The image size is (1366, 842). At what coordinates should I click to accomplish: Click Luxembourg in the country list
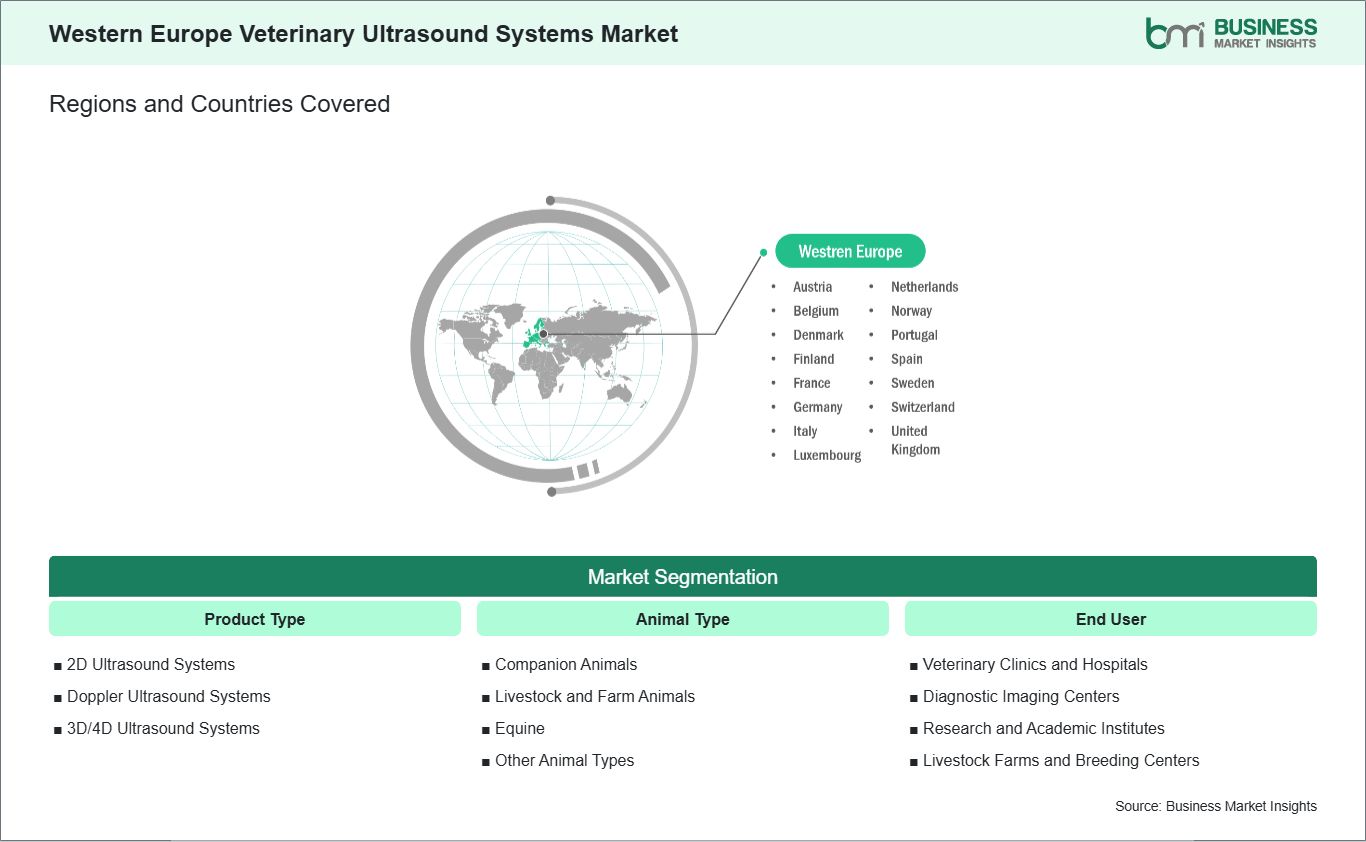827,455
